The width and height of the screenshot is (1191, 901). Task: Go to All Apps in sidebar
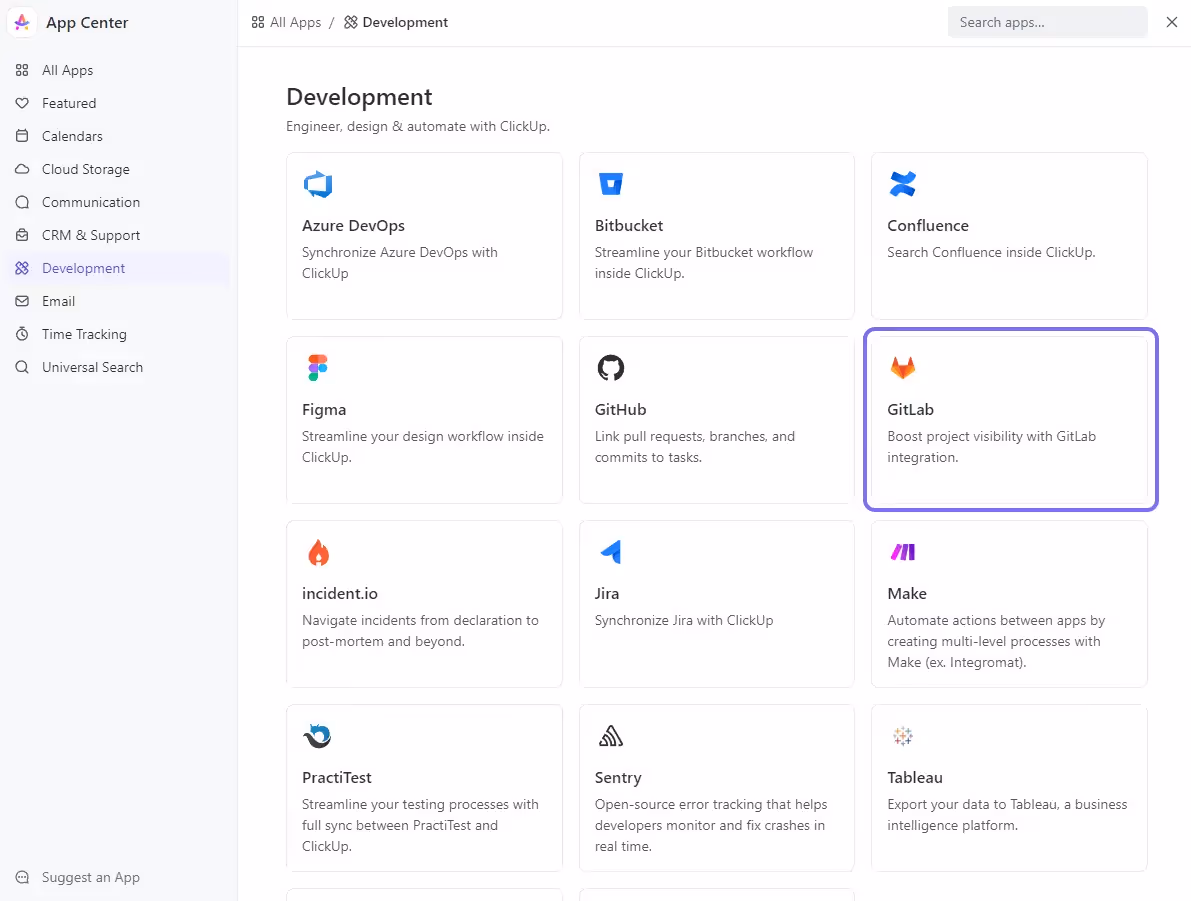(x=67, y=71)
